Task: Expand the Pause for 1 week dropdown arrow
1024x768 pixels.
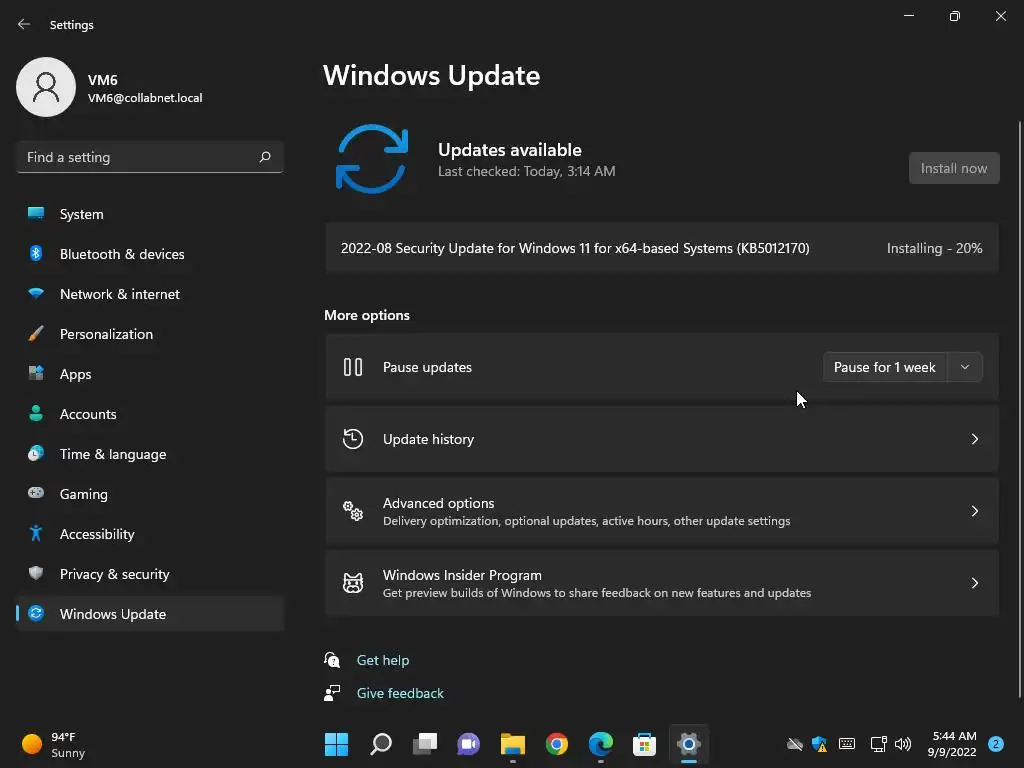Action: 965,367
